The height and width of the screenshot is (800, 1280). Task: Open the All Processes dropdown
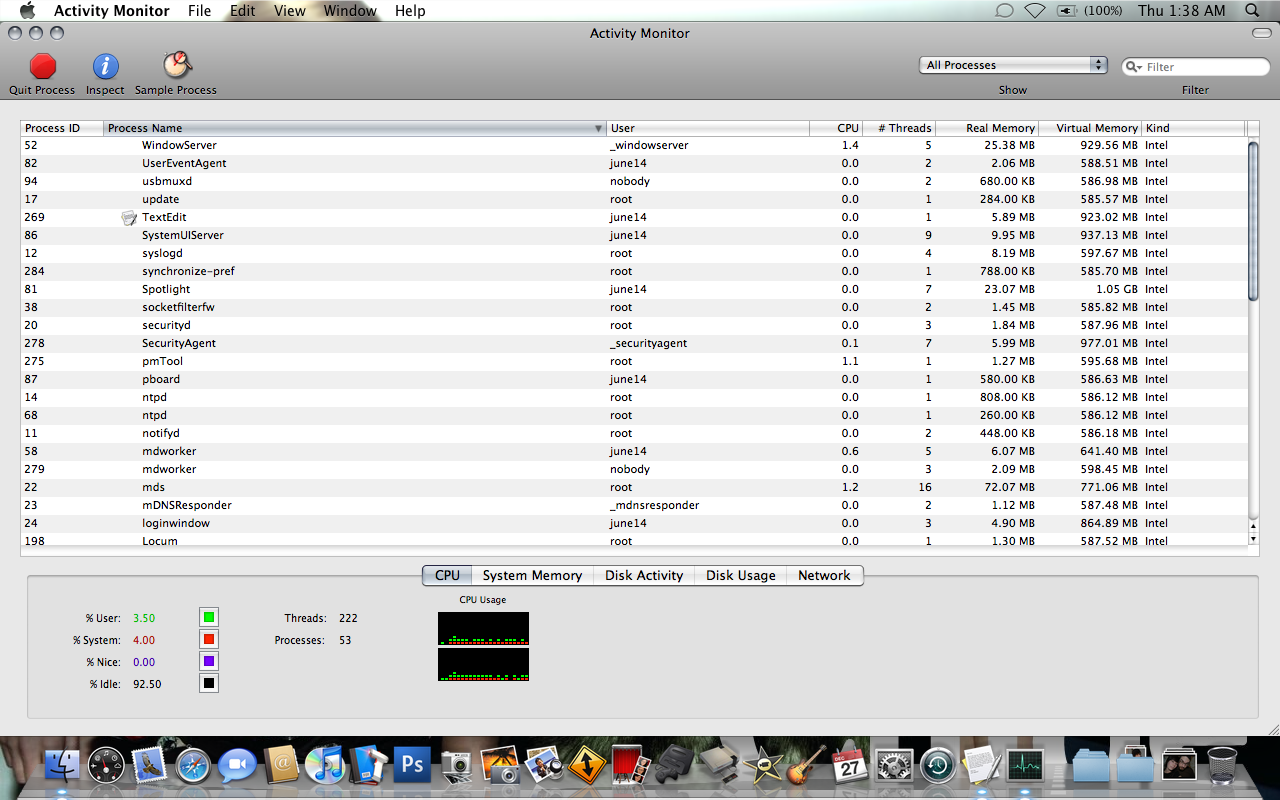1013,65
